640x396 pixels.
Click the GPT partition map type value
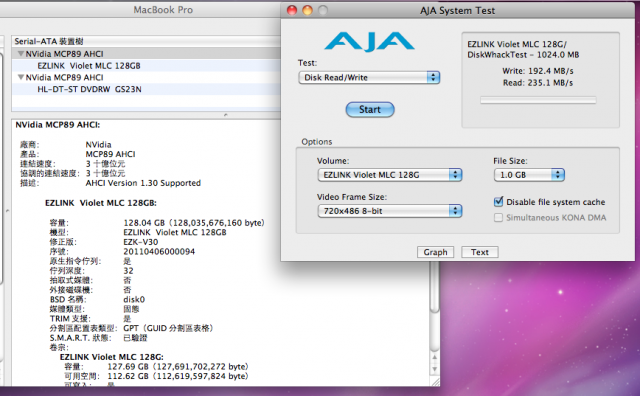(x=168, y=328)
